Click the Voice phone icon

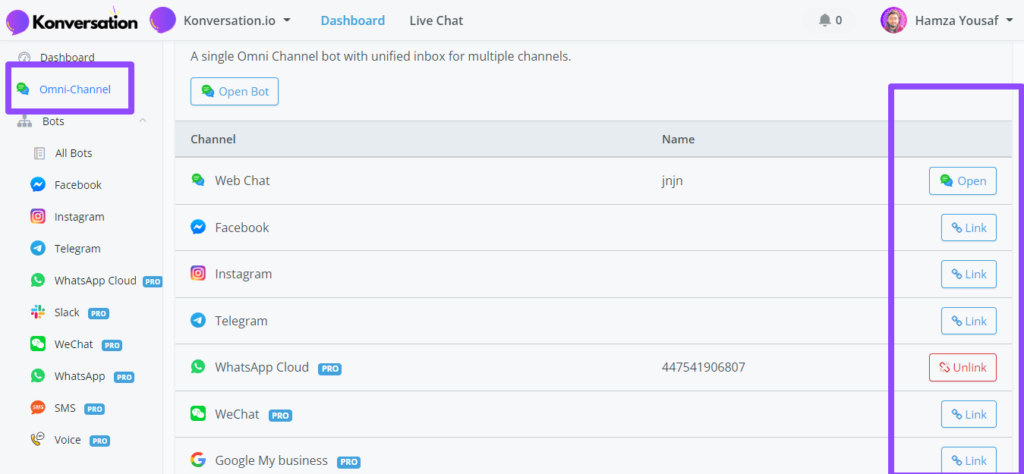click(x=38, y=439)
